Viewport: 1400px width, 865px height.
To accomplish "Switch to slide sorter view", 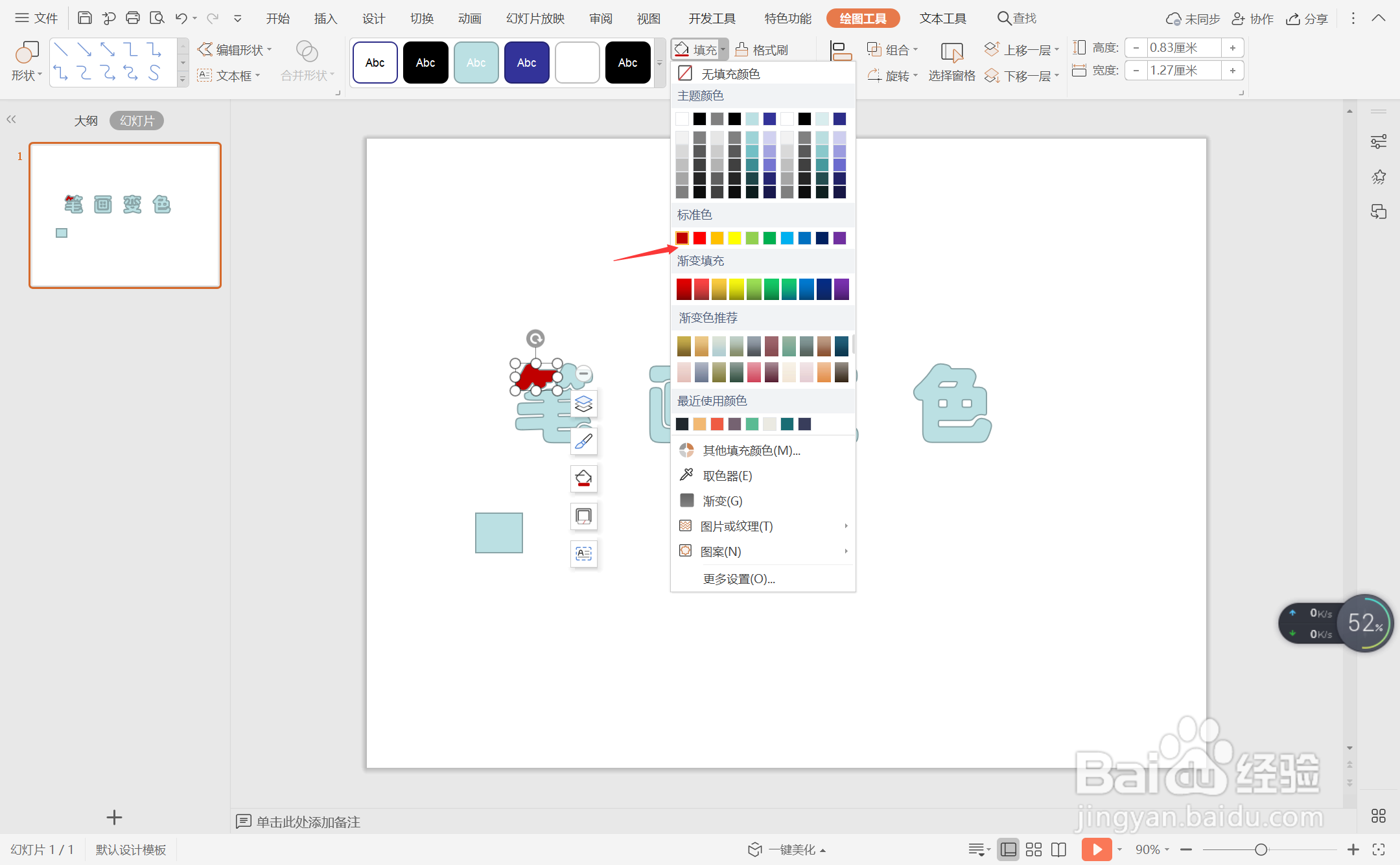I will pos(1034,849).
